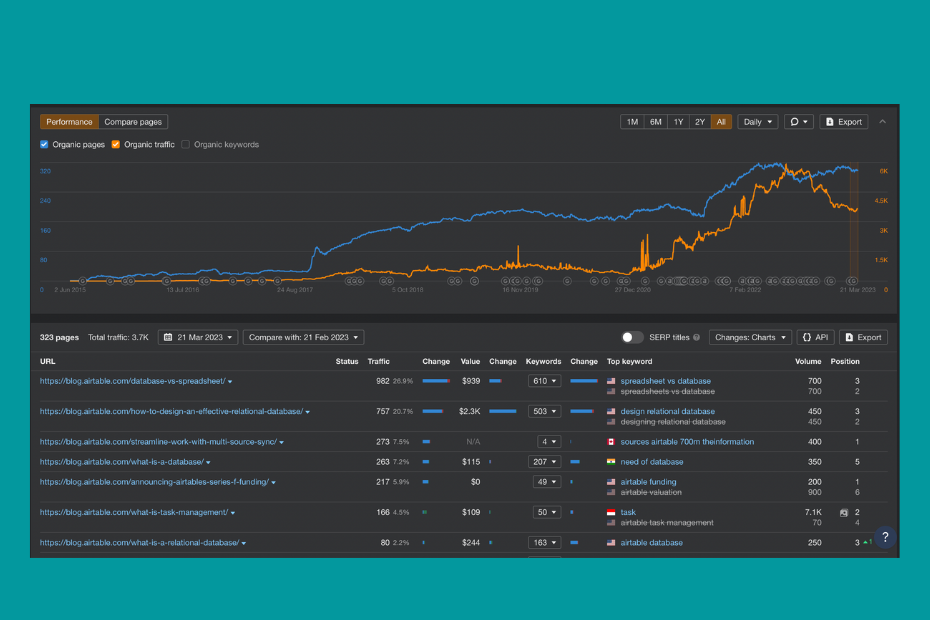Click the need of database keyword

[652, 462]
